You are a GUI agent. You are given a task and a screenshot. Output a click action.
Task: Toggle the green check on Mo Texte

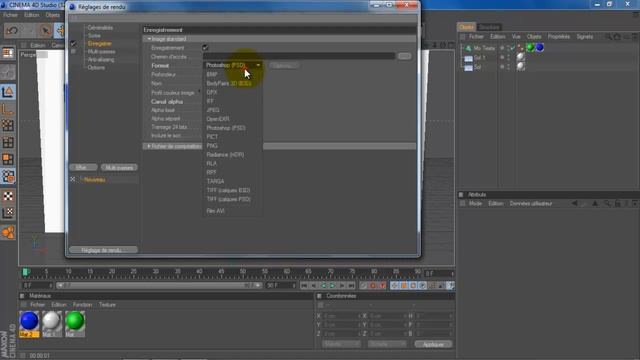(512, 48)
